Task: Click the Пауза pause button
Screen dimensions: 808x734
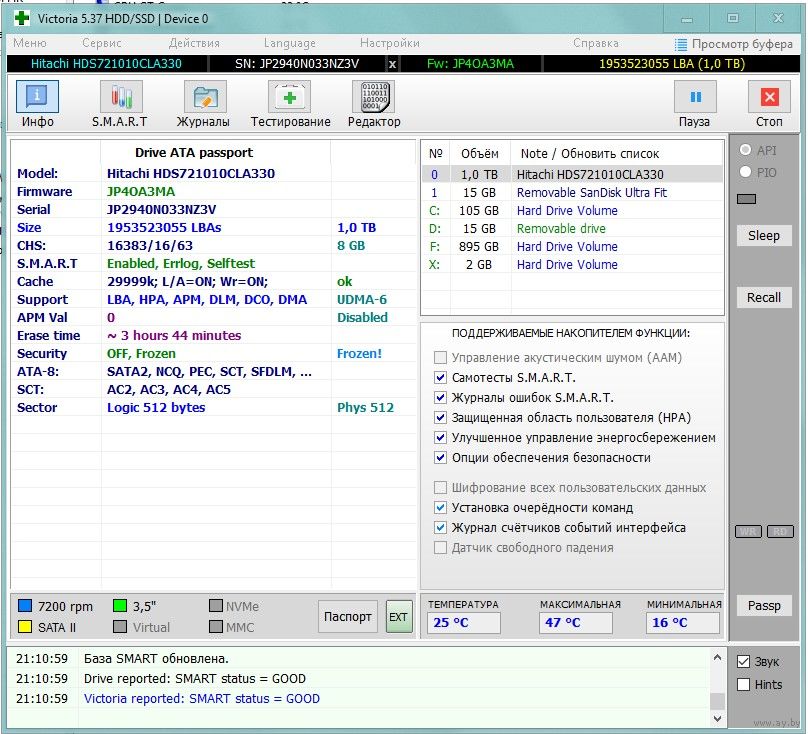Action: coord(695,96)
